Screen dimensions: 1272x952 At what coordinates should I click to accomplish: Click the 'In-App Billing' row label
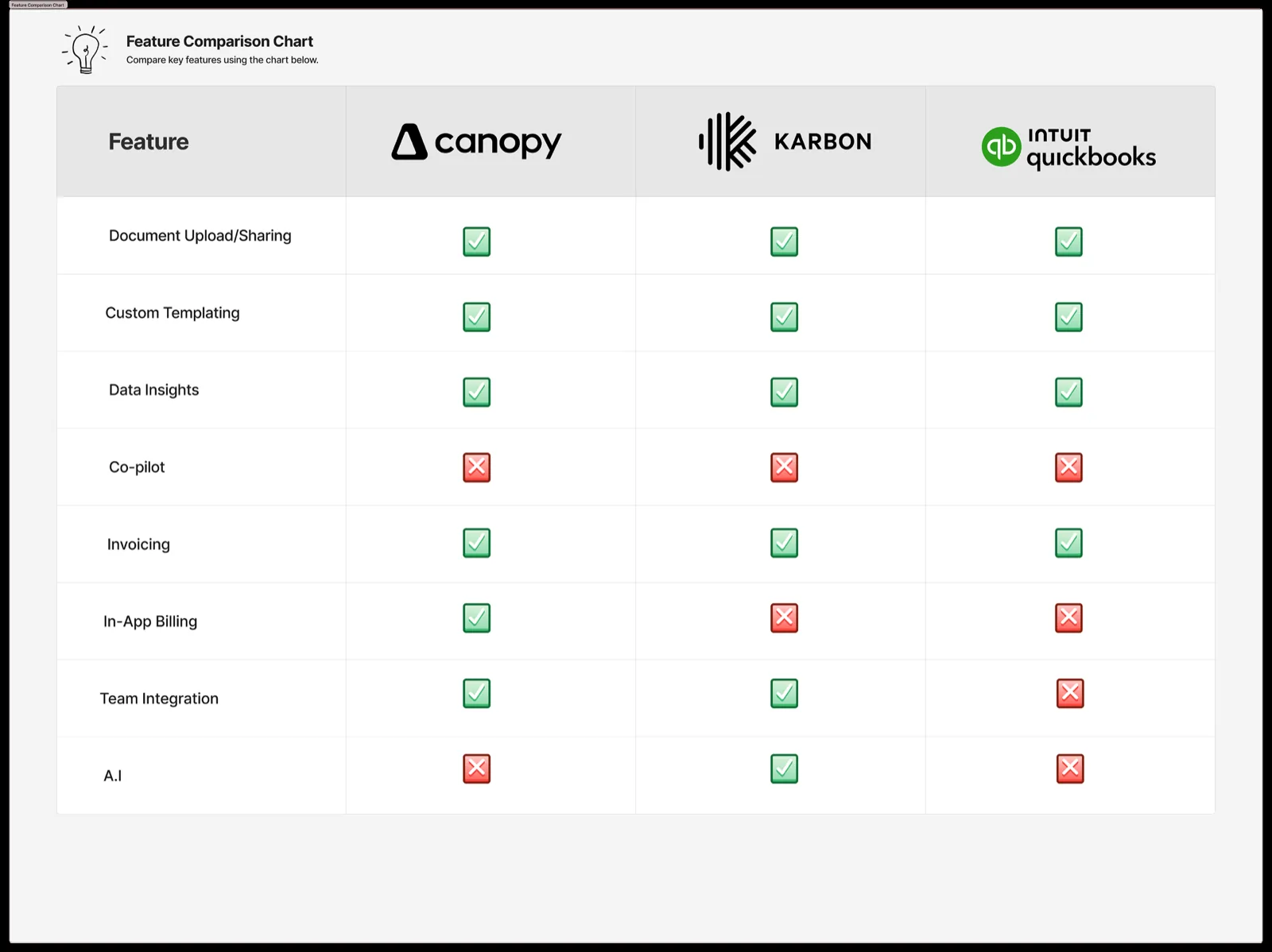(x=150, y=621)
